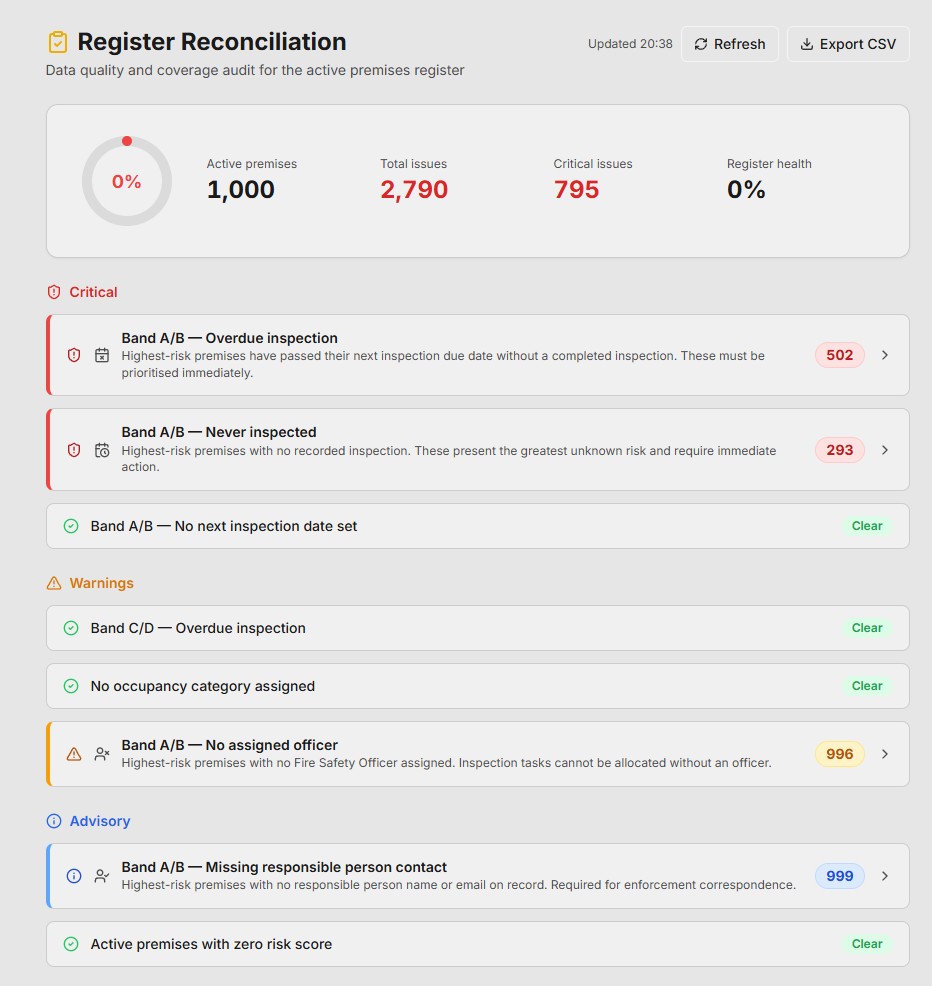Click check icon for No occupancy category assigned

coord(71,686)
